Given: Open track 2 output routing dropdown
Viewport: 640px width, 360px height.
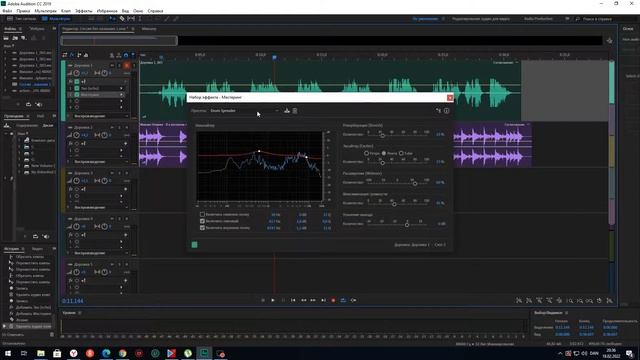Looking at the screenshot, I should [100, 162].
